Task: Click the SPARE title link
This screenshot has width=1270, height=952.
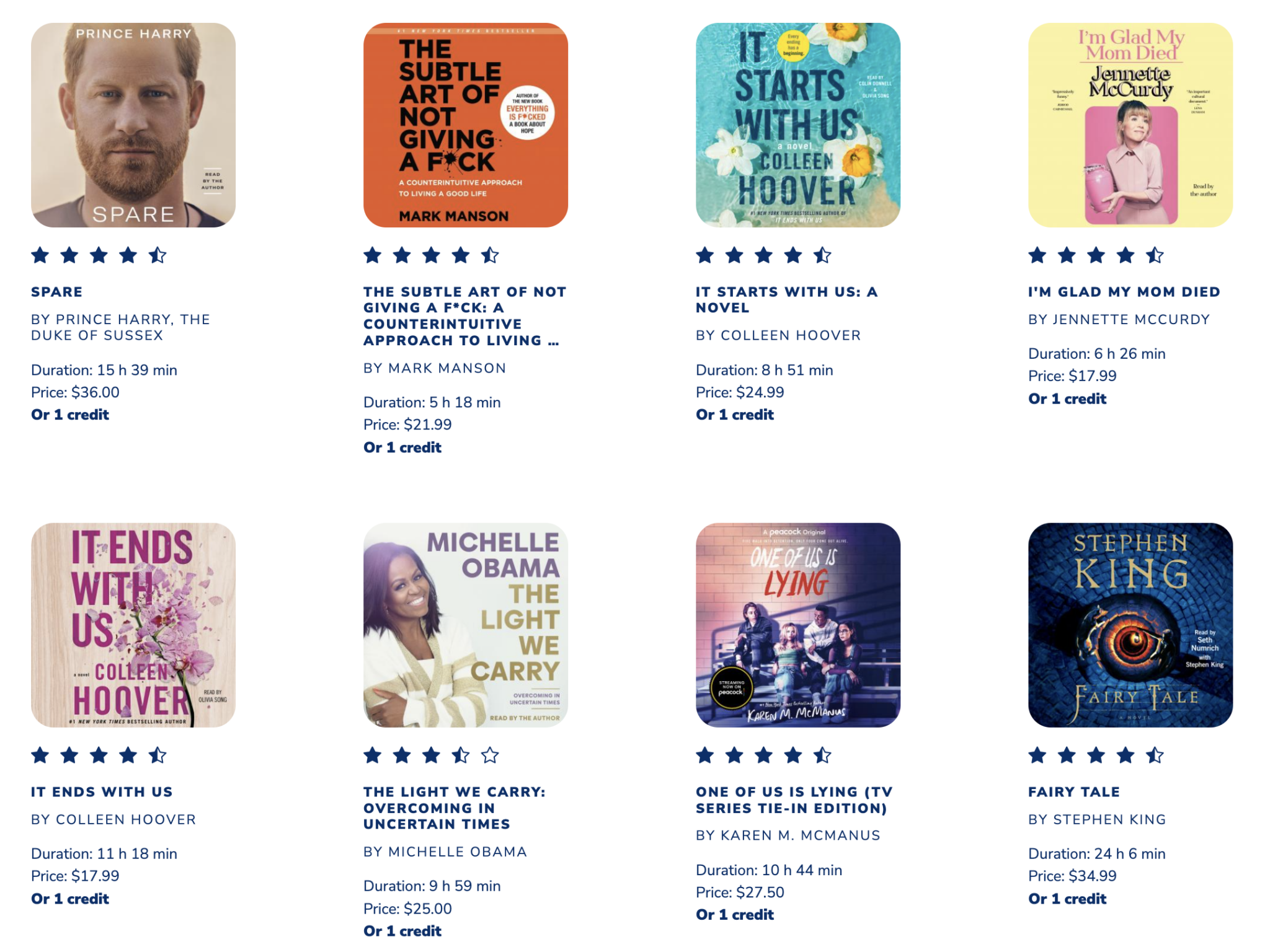Action: pyautogui.click(x=57, y=292)
